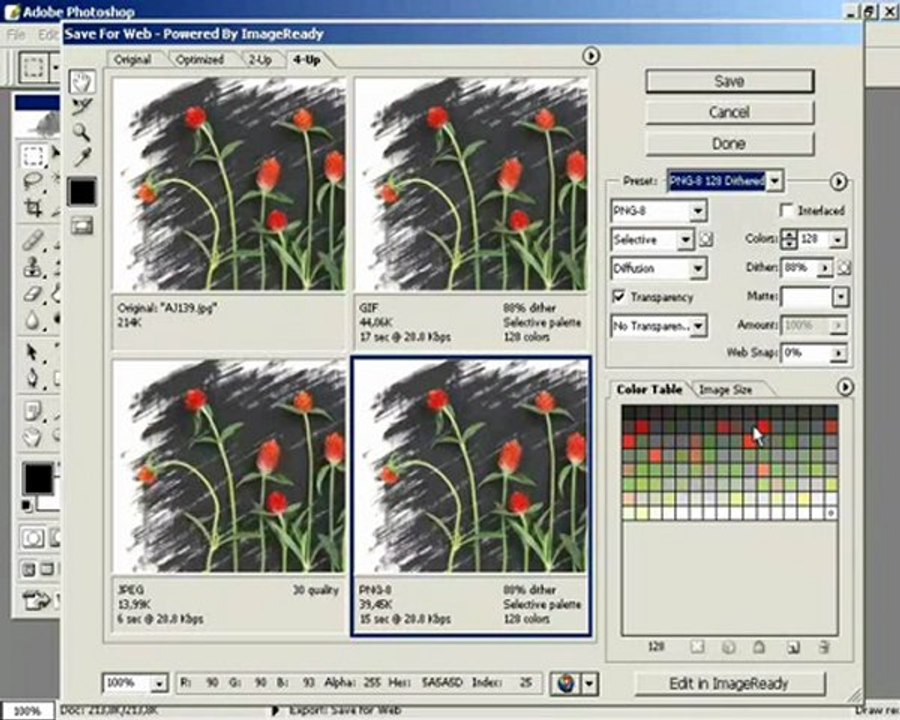Click the Save button
Image resolution: width=900 pixels, height=720 pixels.
pyautogui.click(x=730, y=82)
